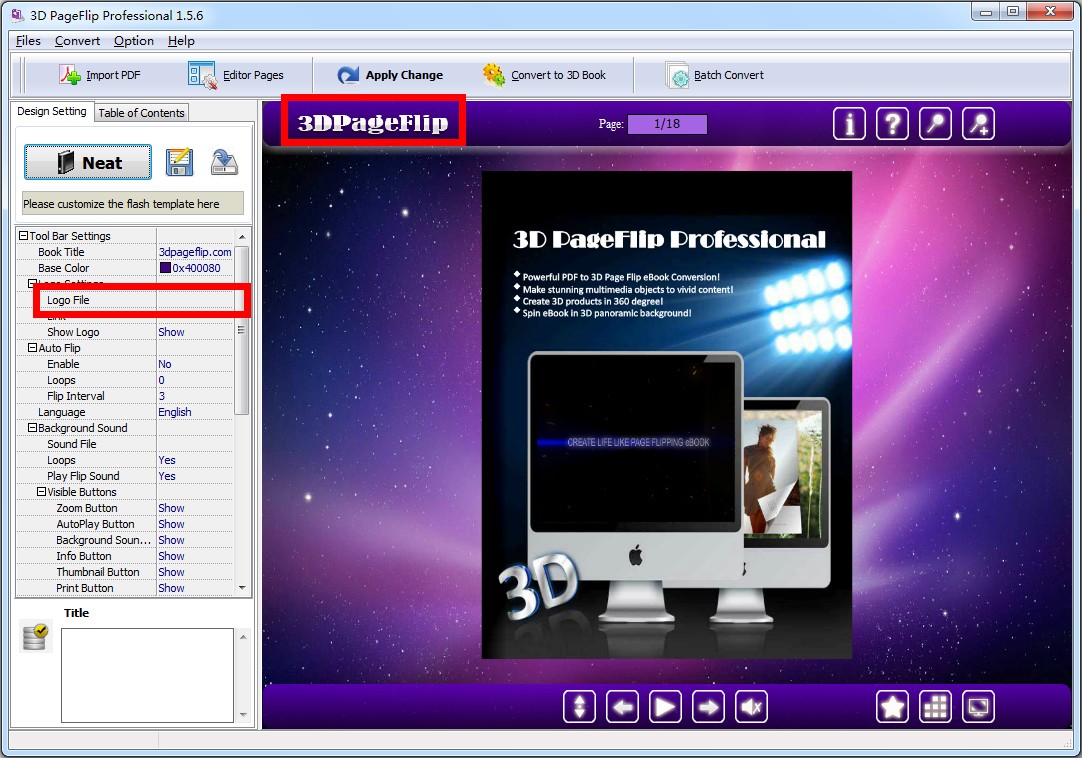Open the thumbnails grid button
1082x758 pixels.
936,707
